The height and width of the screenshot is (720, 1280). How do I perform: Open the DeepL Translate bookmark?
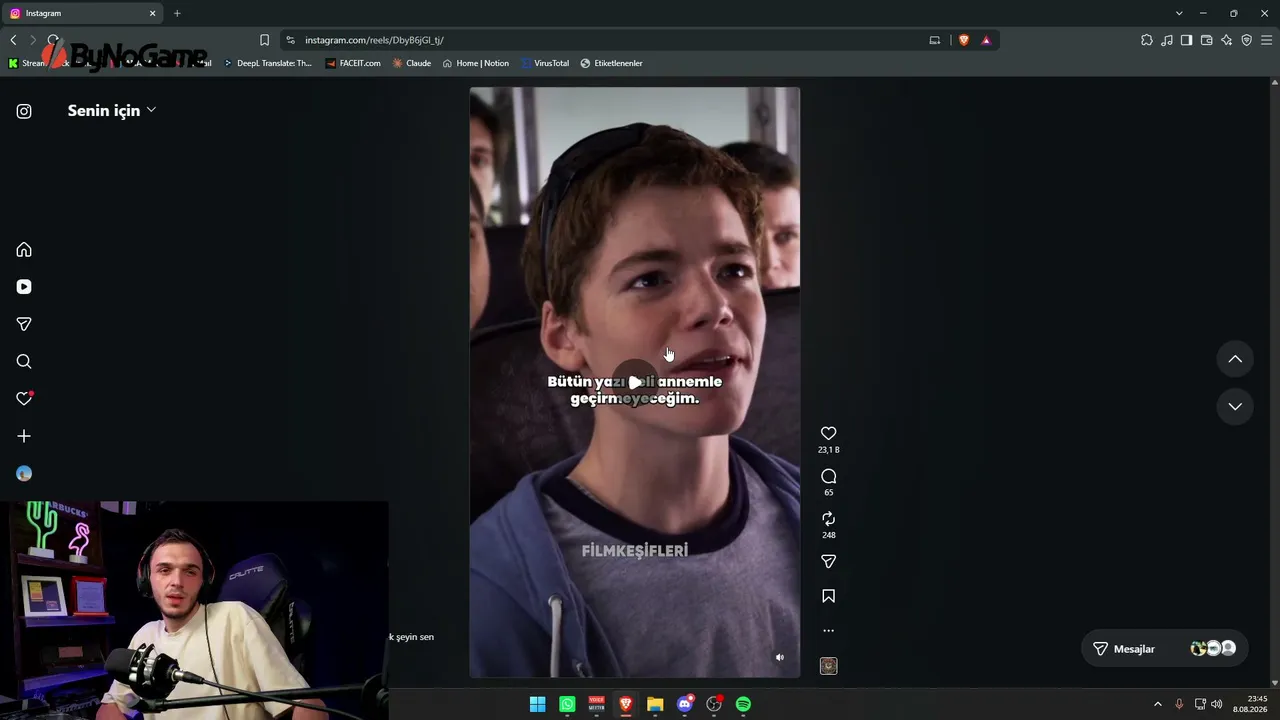267,63
